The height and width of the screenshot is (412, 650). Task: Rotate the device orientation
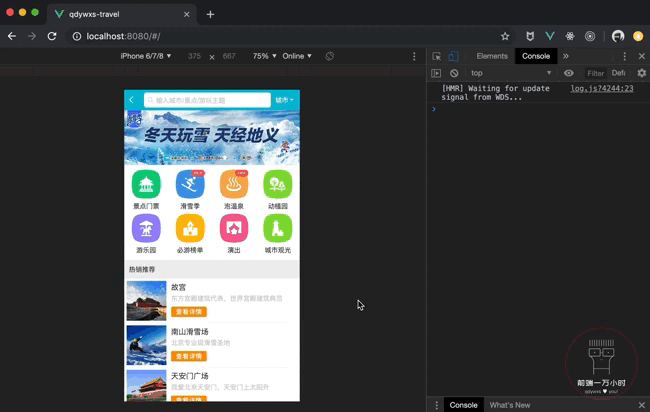point(330,56)
